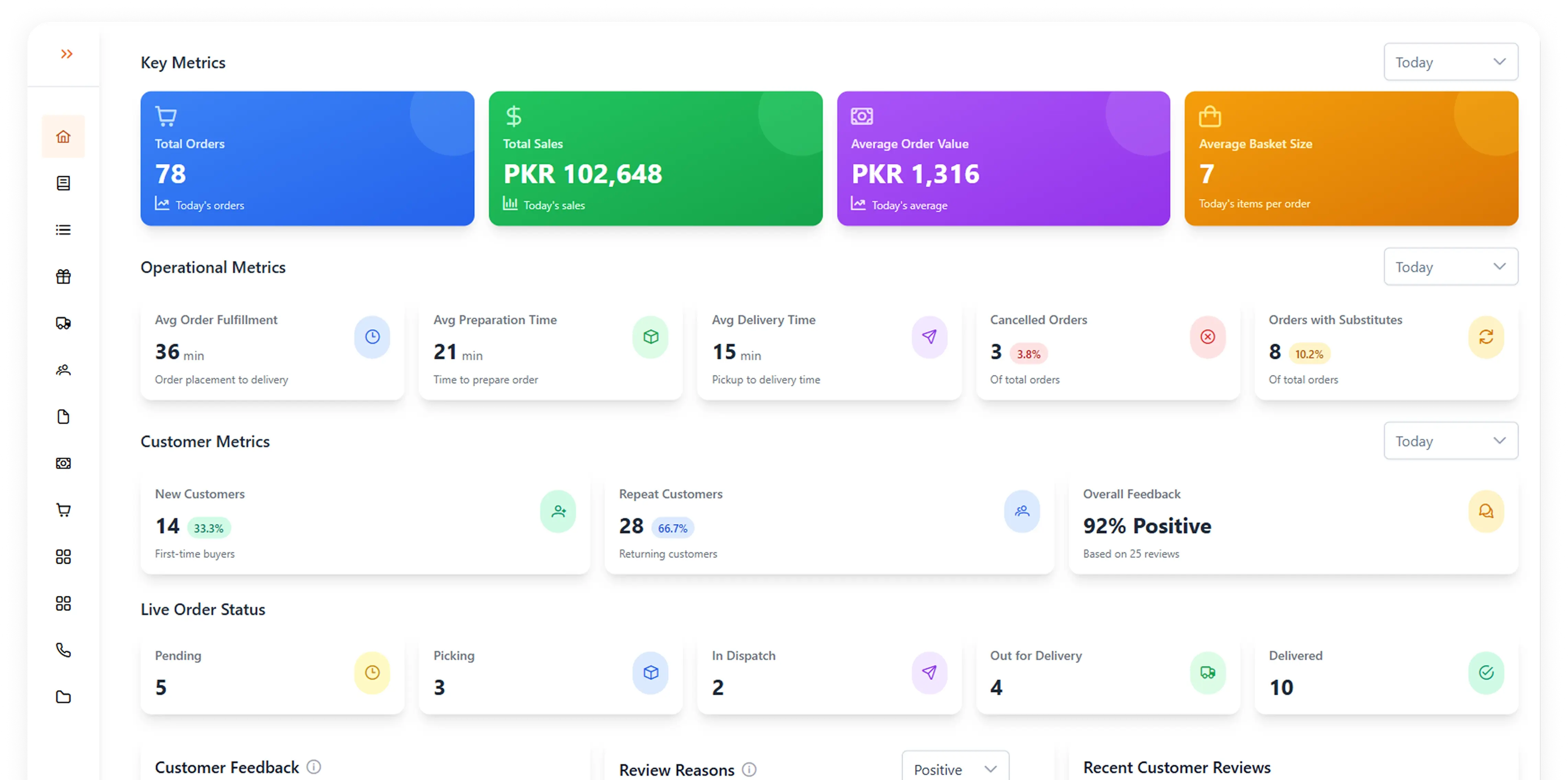This screenshot has height=780, width=1568.
Task: Expand the sidebar with double chevron
Action: click(x=66, y=54)
